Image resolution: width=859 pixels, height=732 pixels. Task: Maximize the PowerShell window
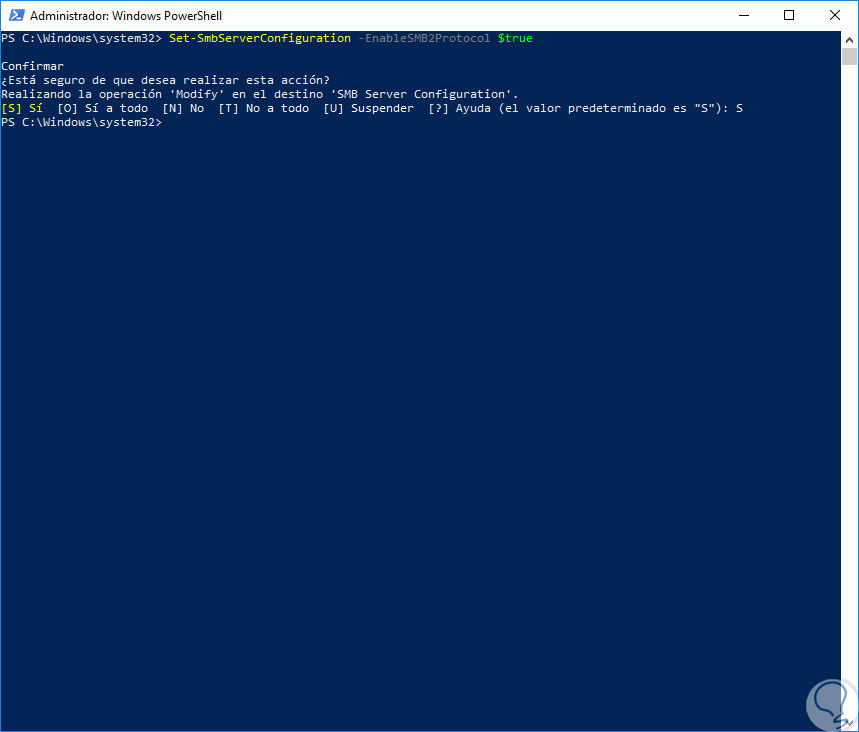789,16
